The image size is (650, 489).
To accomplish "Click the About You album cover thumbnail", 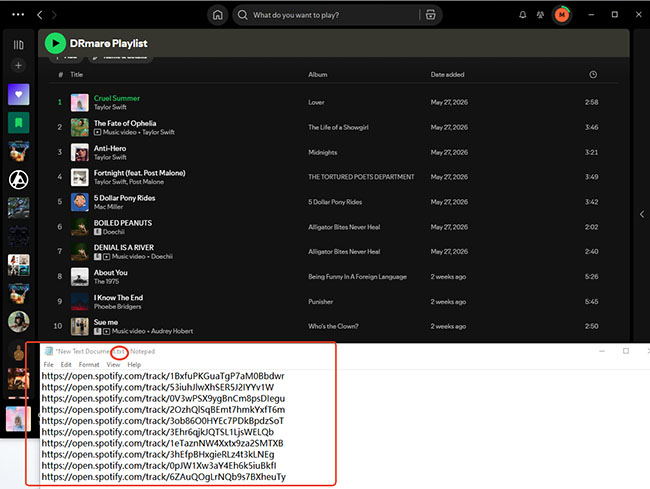I will (x=80, y=276).
